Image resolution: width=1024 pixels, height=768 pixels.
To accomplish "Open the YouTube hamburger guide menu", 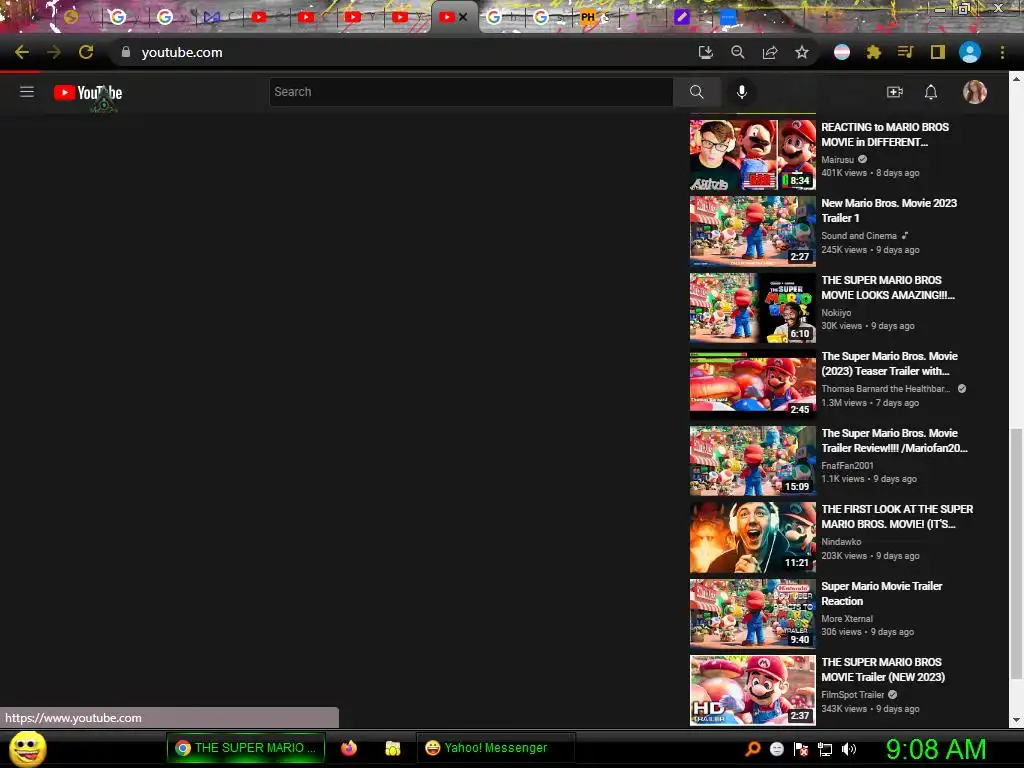I will (27, 92).
